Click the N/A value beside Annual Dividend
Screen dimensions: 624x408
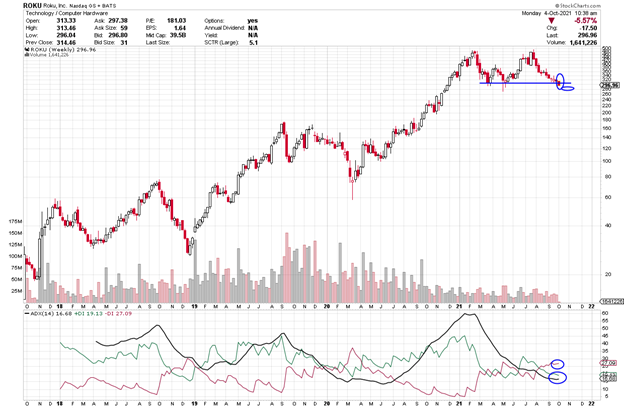(253, 28)
